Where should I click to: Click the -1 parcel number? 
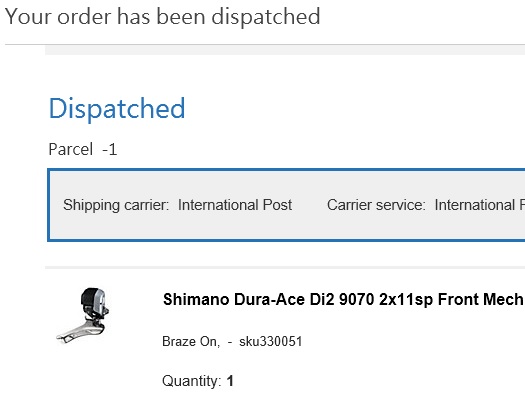tap(109, 149)
